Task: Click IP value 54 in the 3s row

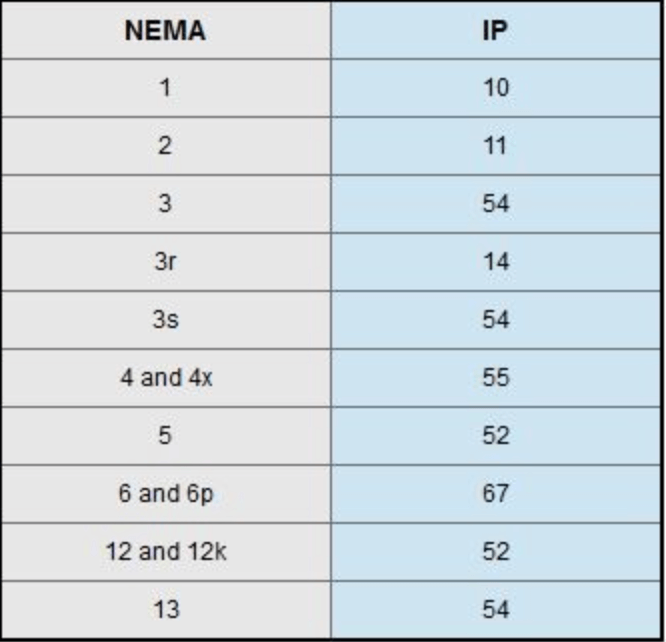Action: (x=495, y=320)
